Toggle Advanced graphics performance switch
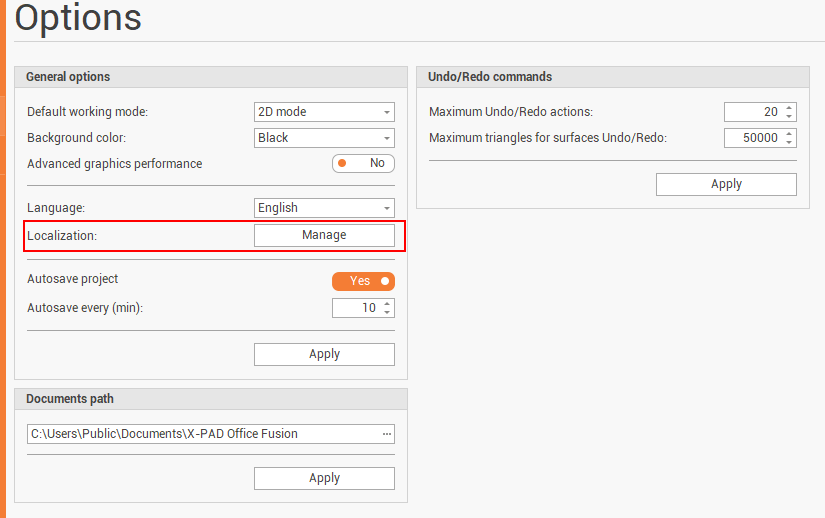The image size is (825, 518). pos(363,163)
